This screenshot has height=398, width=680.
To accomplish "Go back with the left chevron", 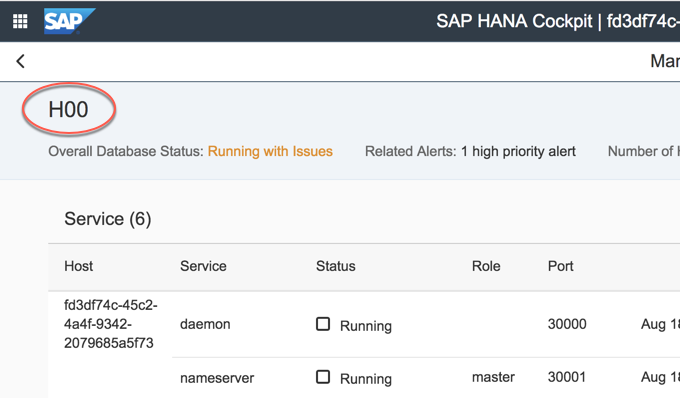I will point(20,61).
